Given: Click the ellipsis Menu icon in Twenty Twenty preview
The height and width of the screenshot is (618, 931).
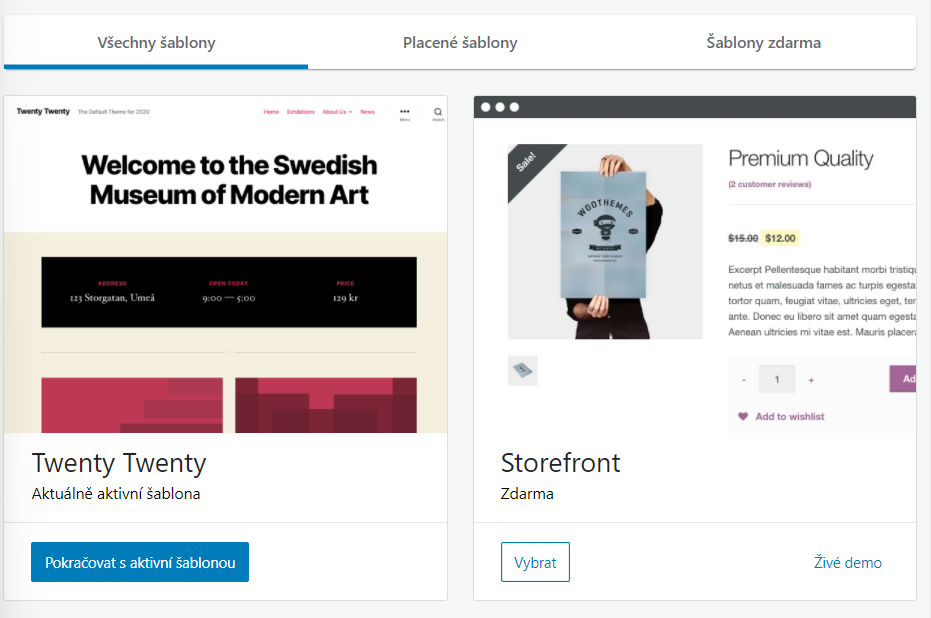Looking at the screenshot, I should 405,111.
